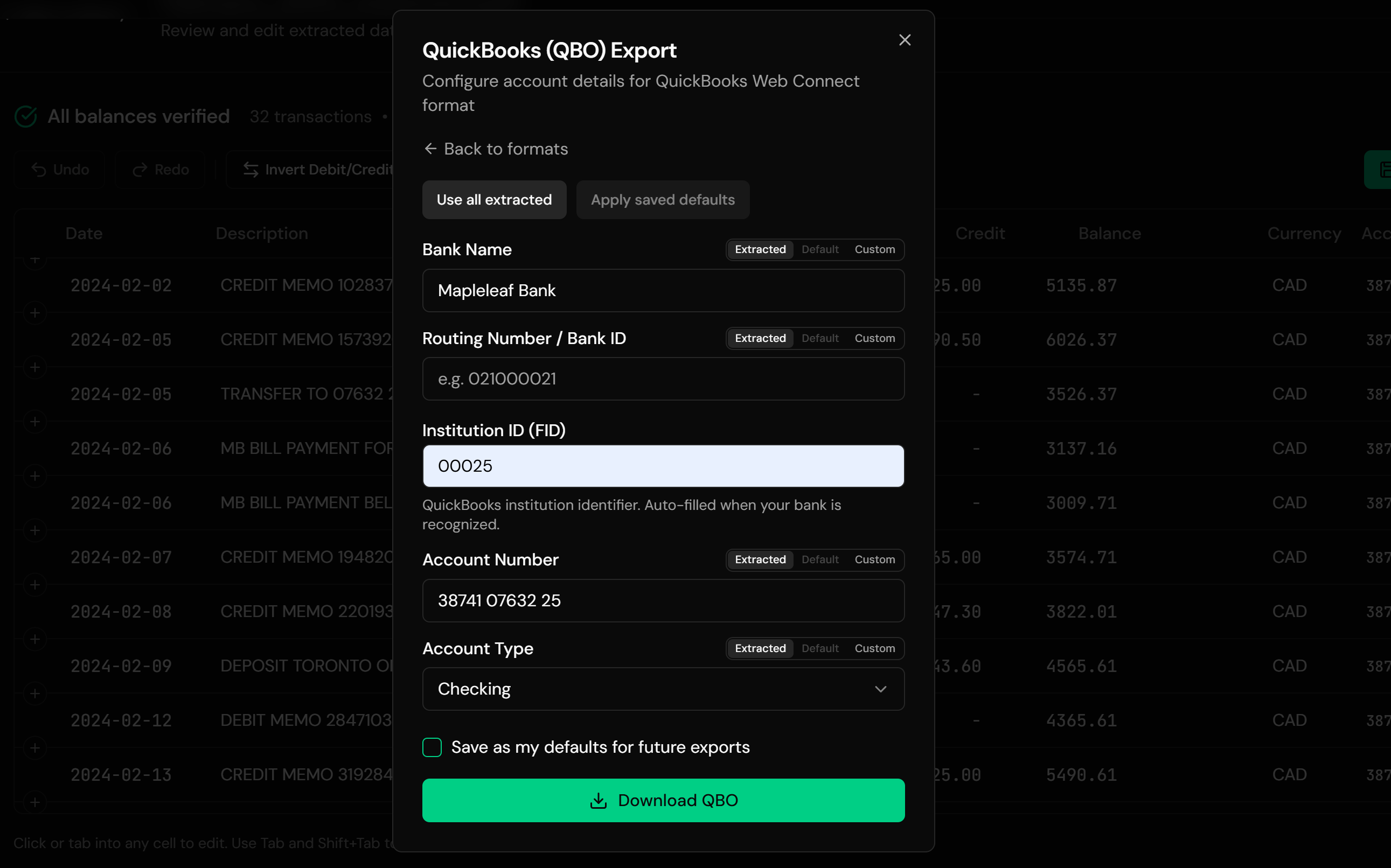
Task: Click the Undo button behind dialog
Action: [60, 170]
